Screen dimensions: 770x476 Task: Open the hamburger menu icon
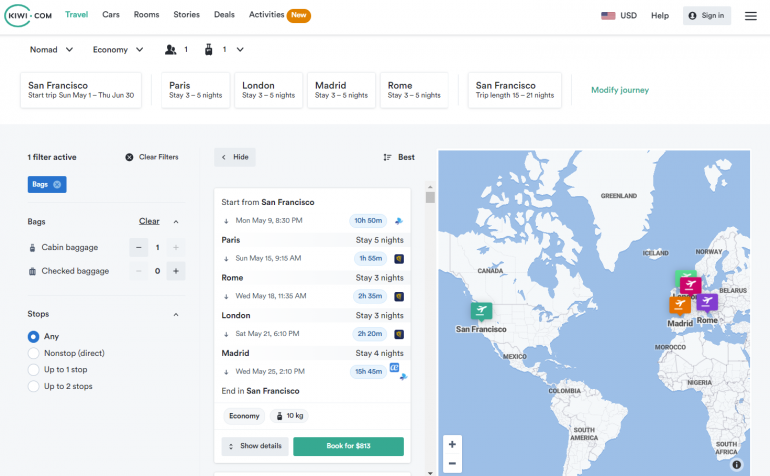750,16
